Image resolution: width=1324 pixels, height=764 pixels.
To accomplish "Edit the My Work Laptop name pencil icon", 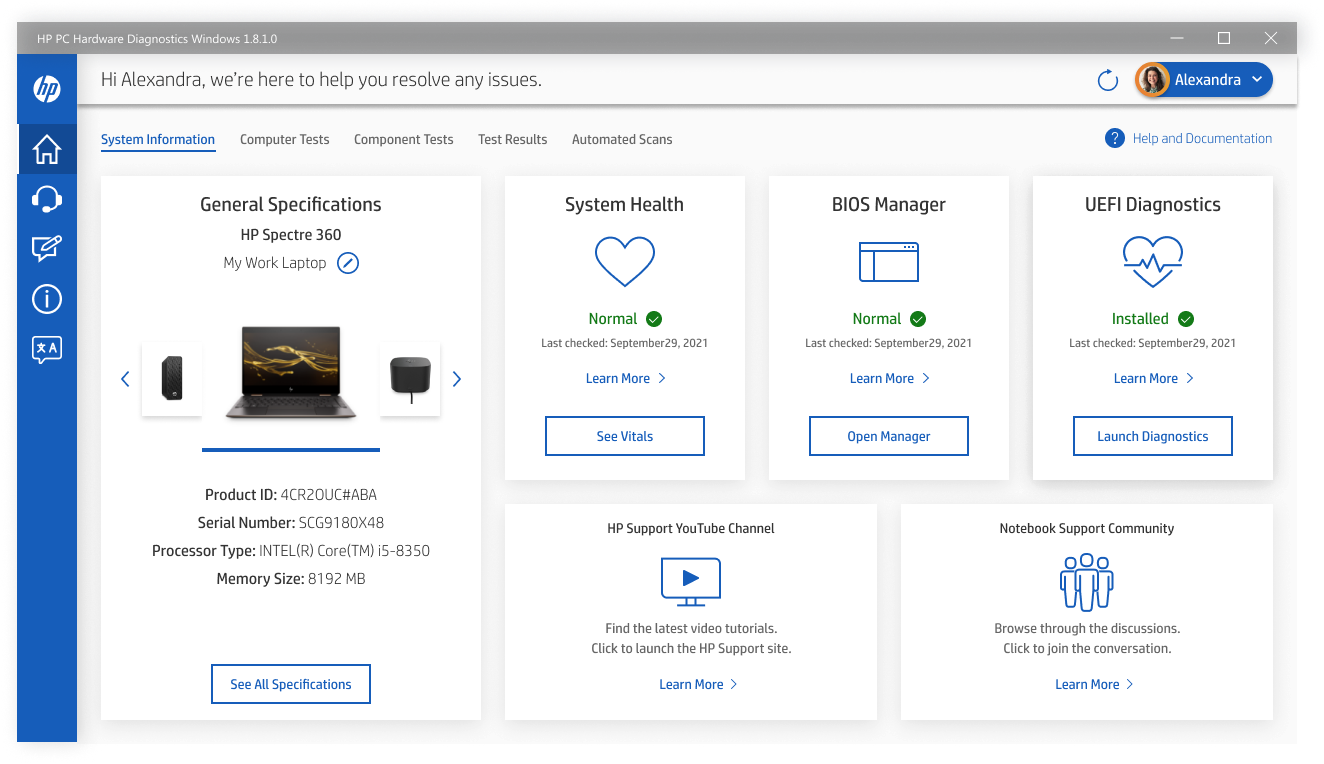I will 348,263.
